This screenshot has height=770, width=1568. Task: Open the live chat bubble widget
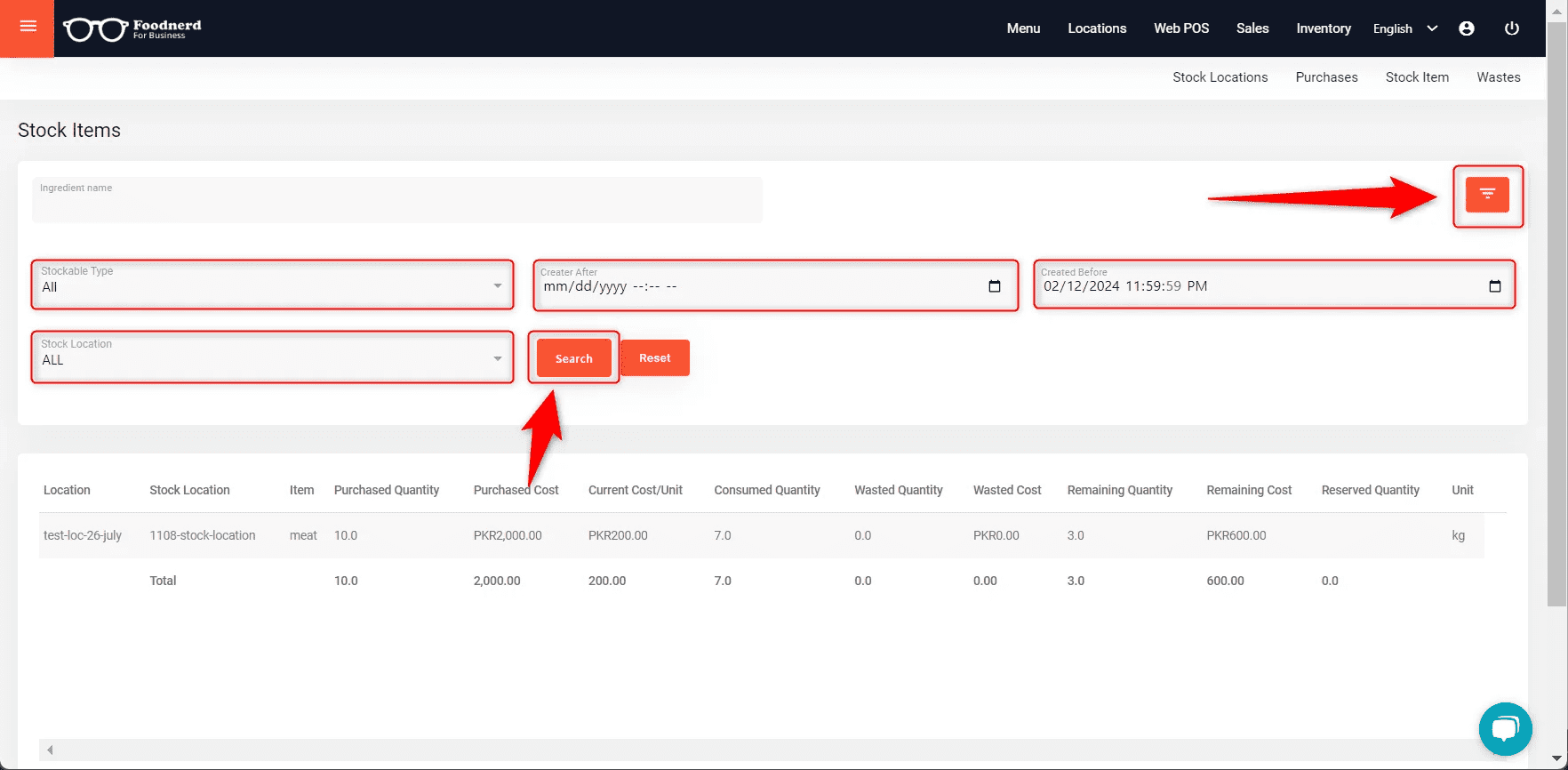(1505, 729)
